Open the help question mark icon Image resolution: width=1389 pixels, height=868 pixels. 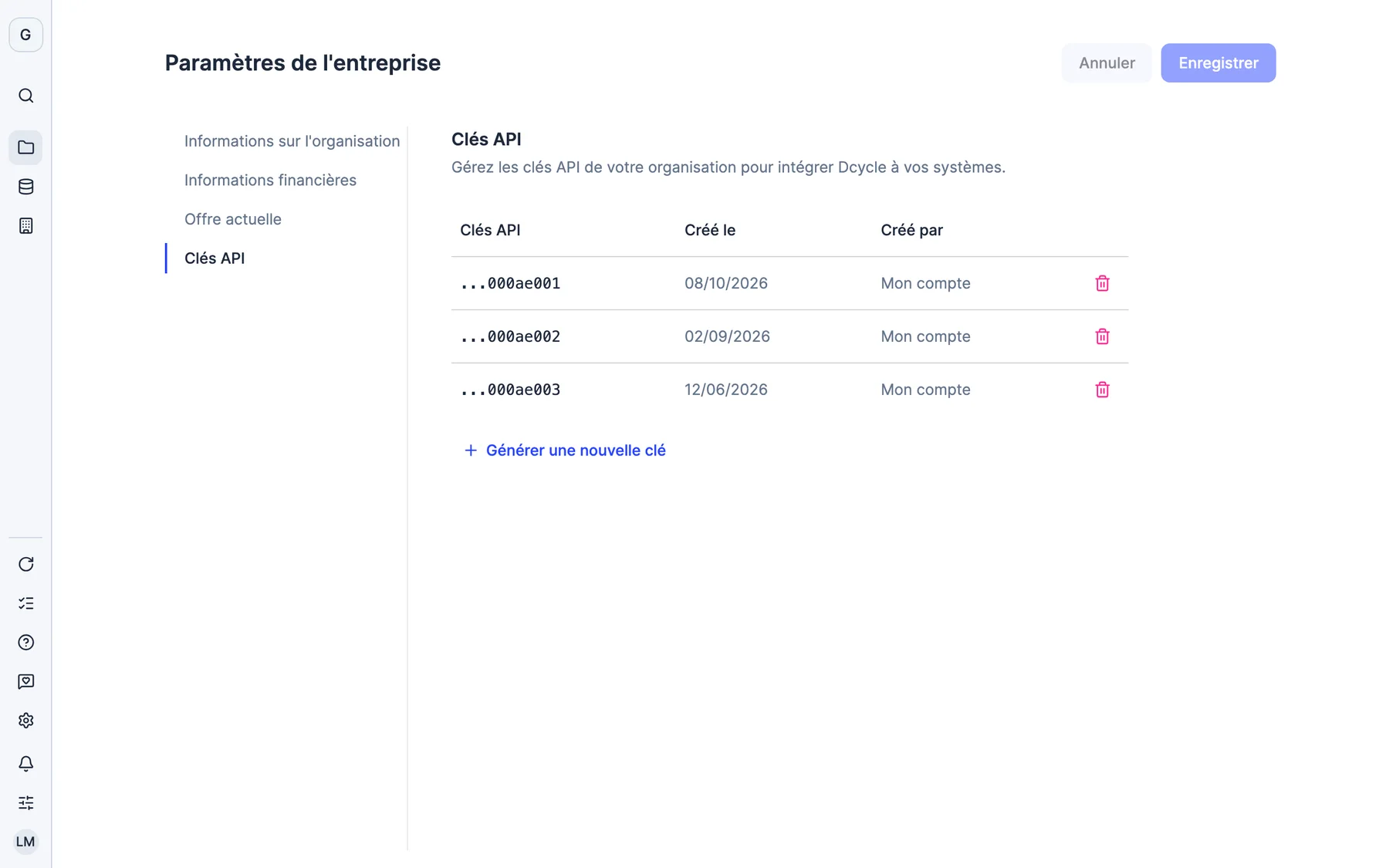tap(25, 643)
